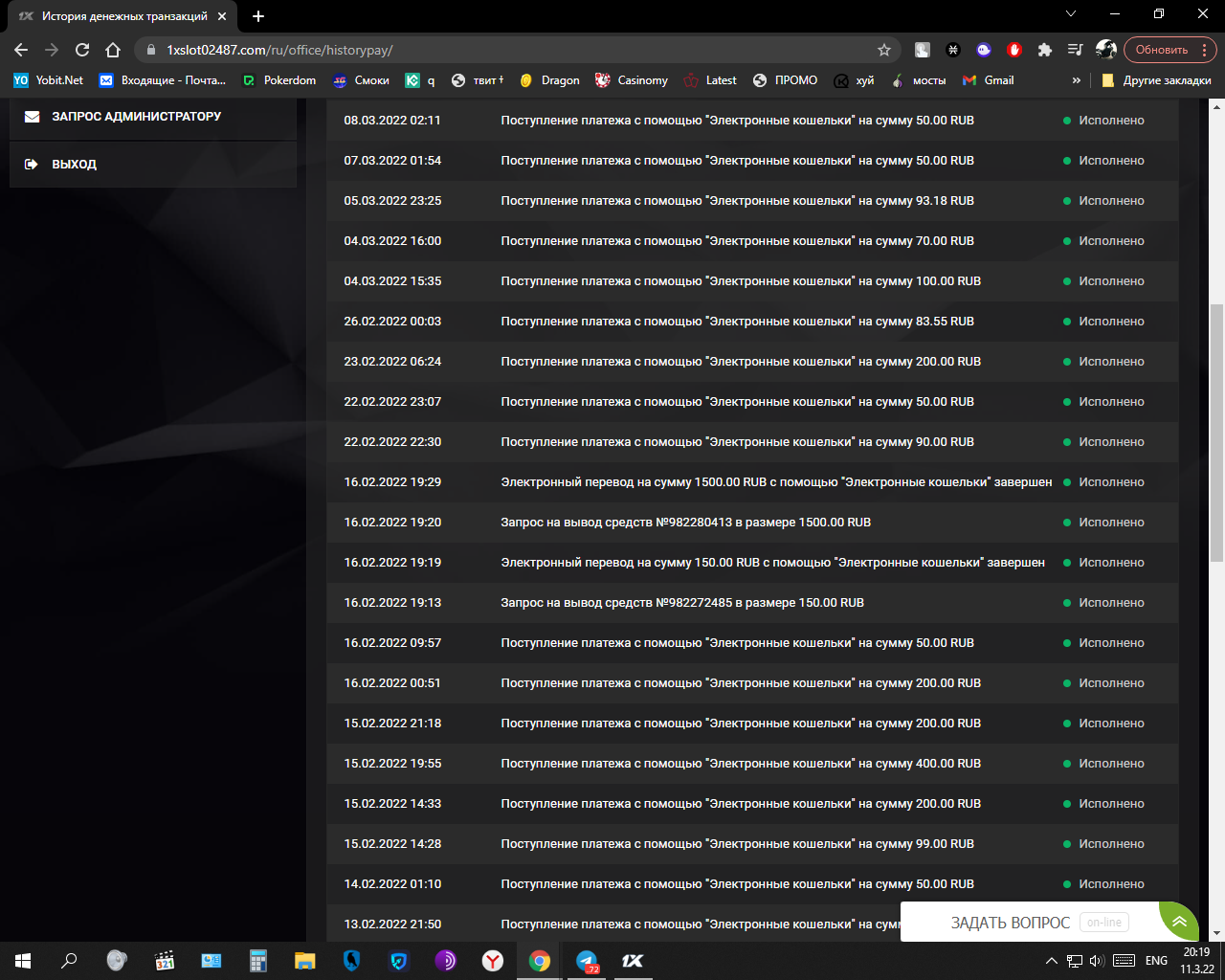The width and height of the screenshot is (1225, 980).
Task: Select ЗАПРОС АДМИНИСТРАТОРУ in the sidebar
Action: point(136,116)
